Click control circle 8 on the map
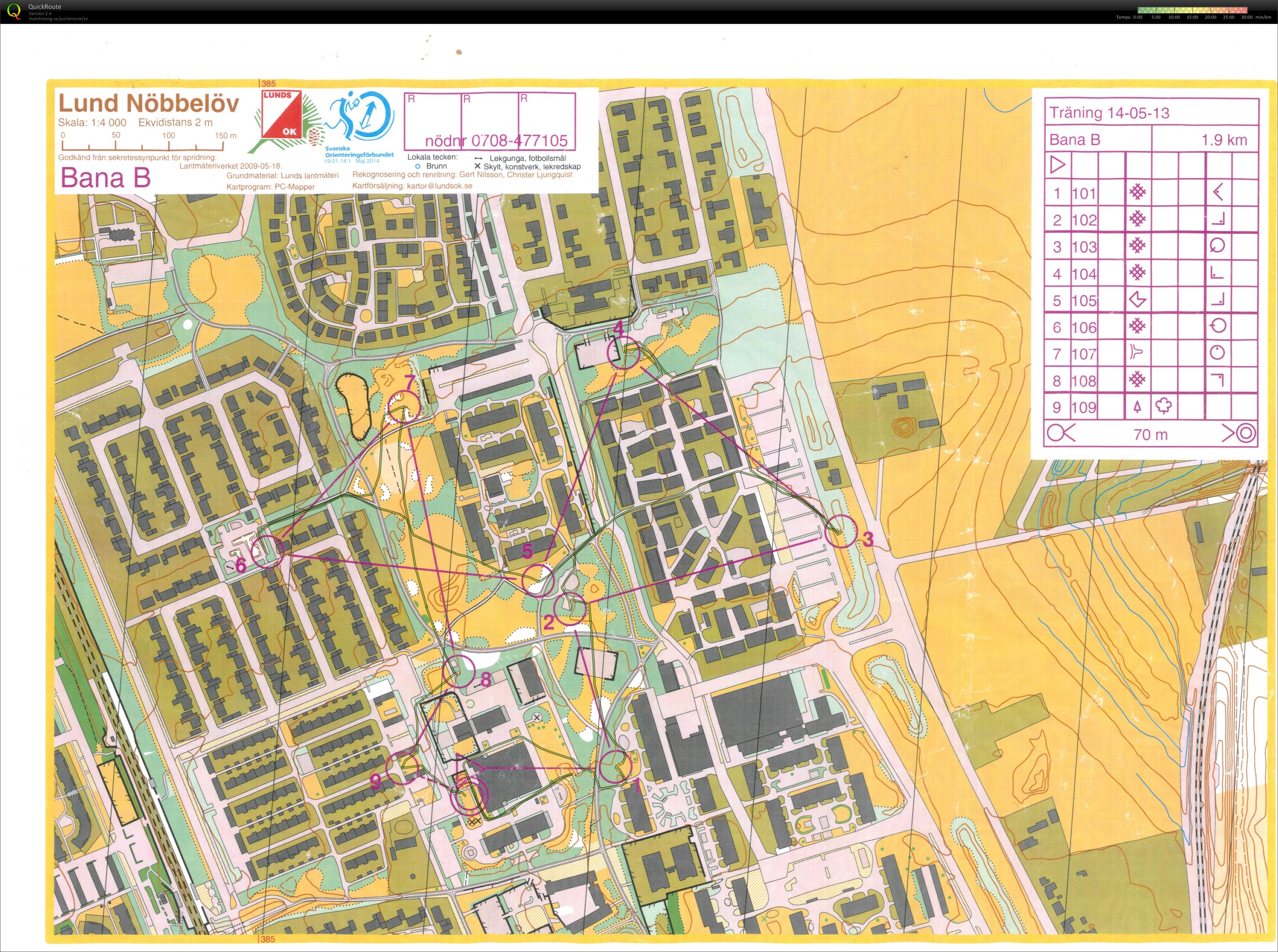This screenshot has width=1278, height=952. coord(459,672)
